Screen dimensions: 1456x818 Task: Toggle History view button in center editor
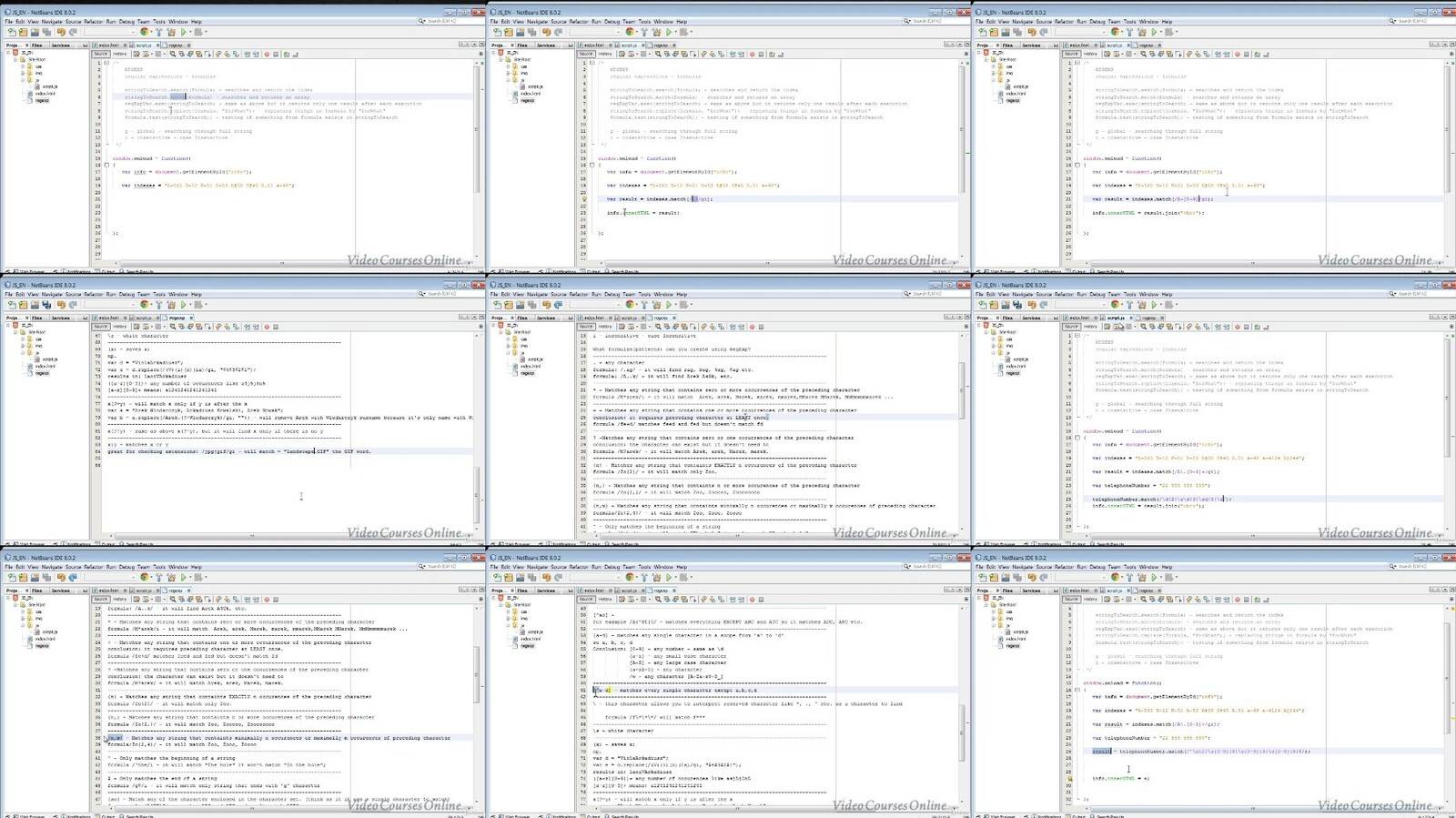tap(605, 327)
